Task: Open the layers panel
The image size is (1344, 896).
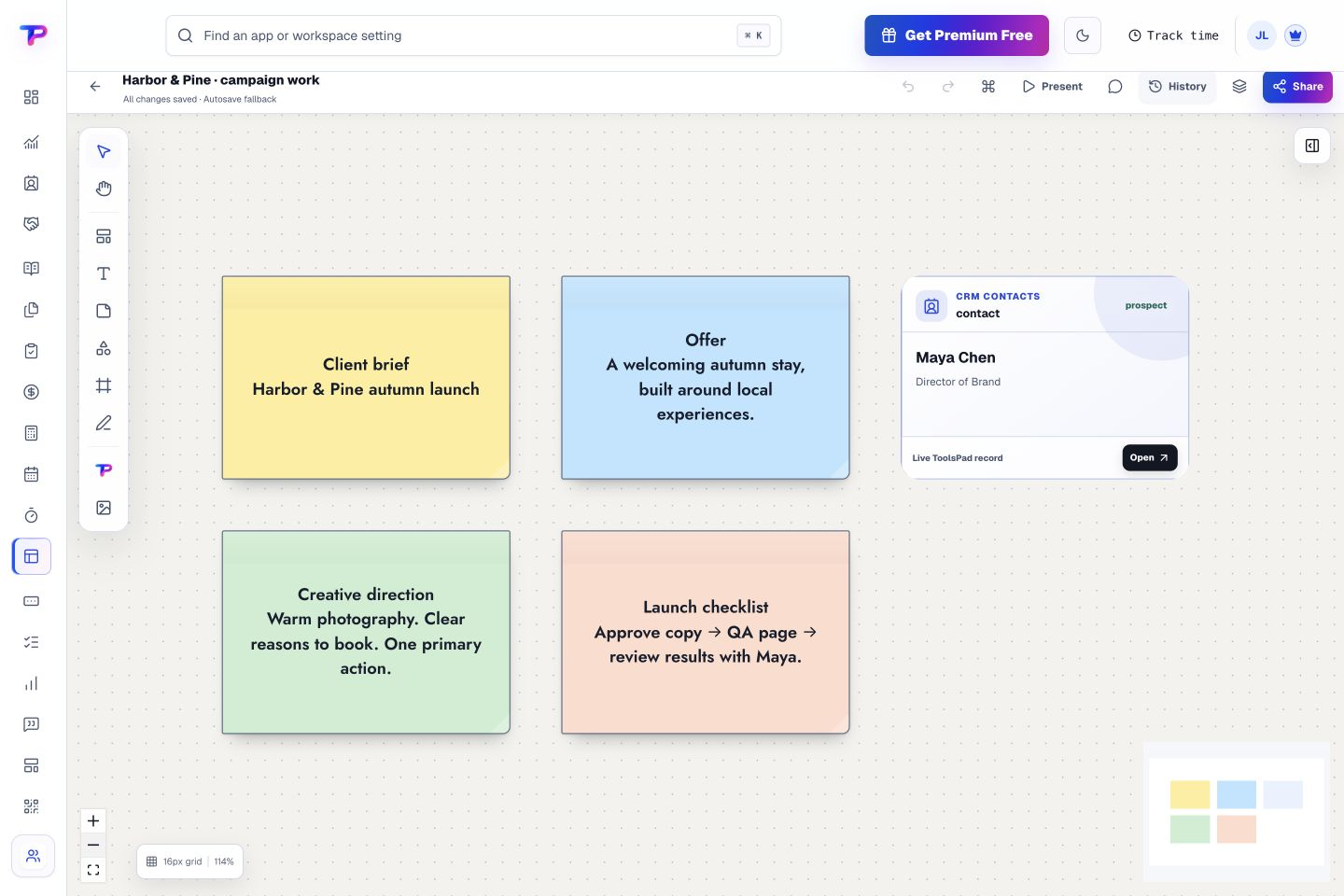Action: [x=1239, y=86]
